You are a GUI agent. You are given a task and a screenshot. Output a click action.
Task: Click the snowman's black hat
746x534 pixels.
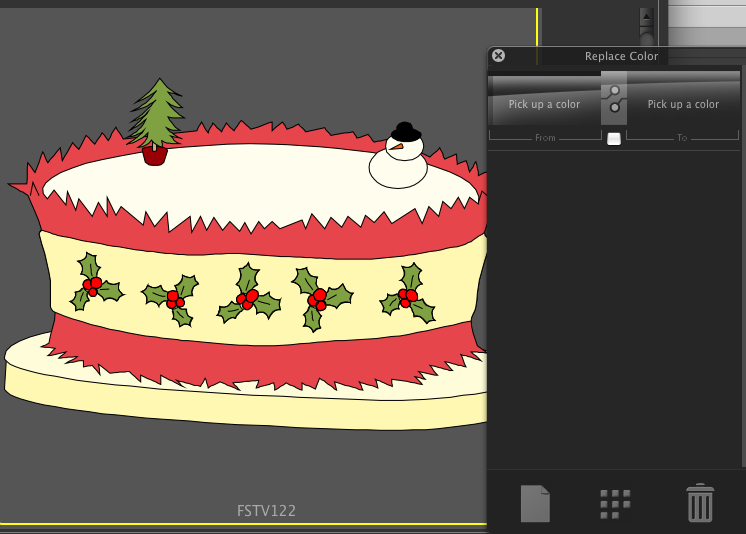pyautogui.click(x=403, y=131)
